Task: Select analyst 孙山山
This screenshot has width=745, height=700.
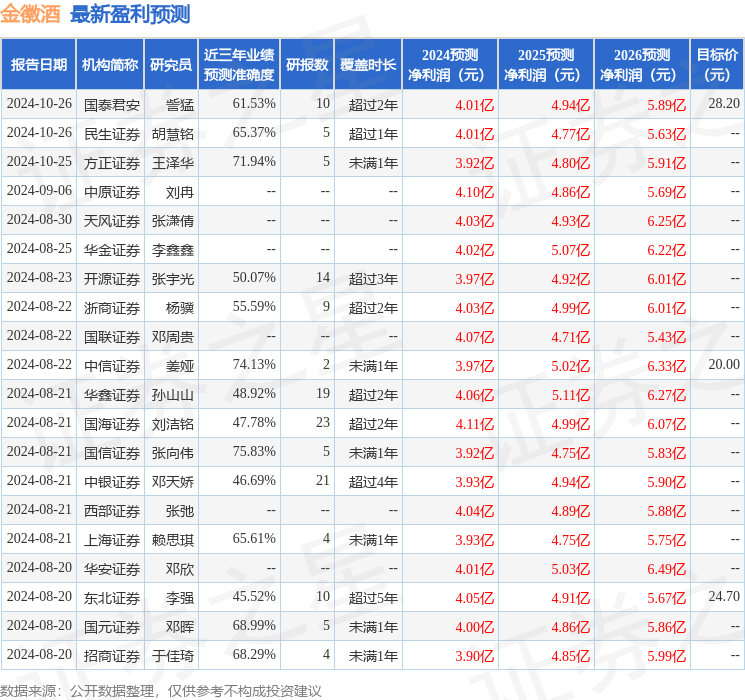Action: [173, 395]
